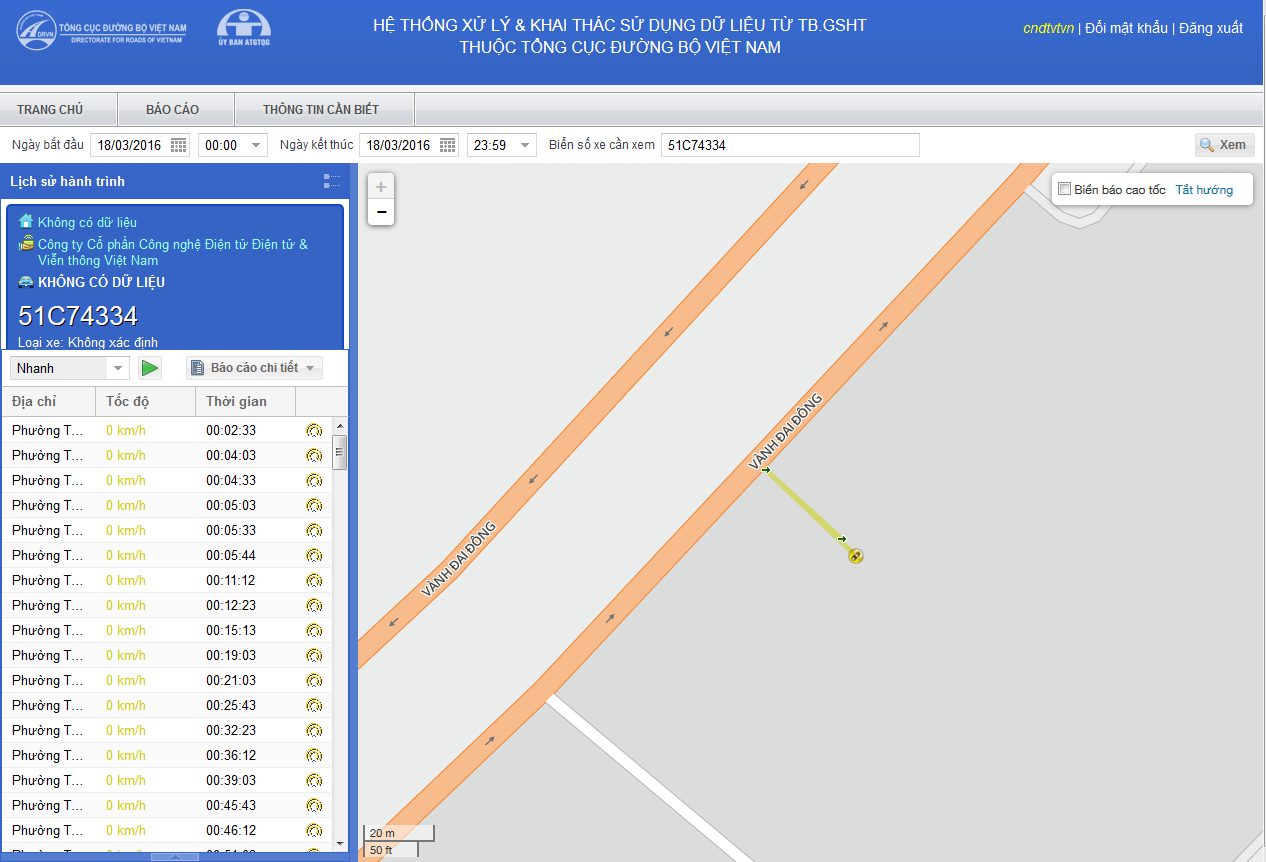Click the end date field 18/03/2016
Screen dimensions: 1266x862
tap(398, 145)
